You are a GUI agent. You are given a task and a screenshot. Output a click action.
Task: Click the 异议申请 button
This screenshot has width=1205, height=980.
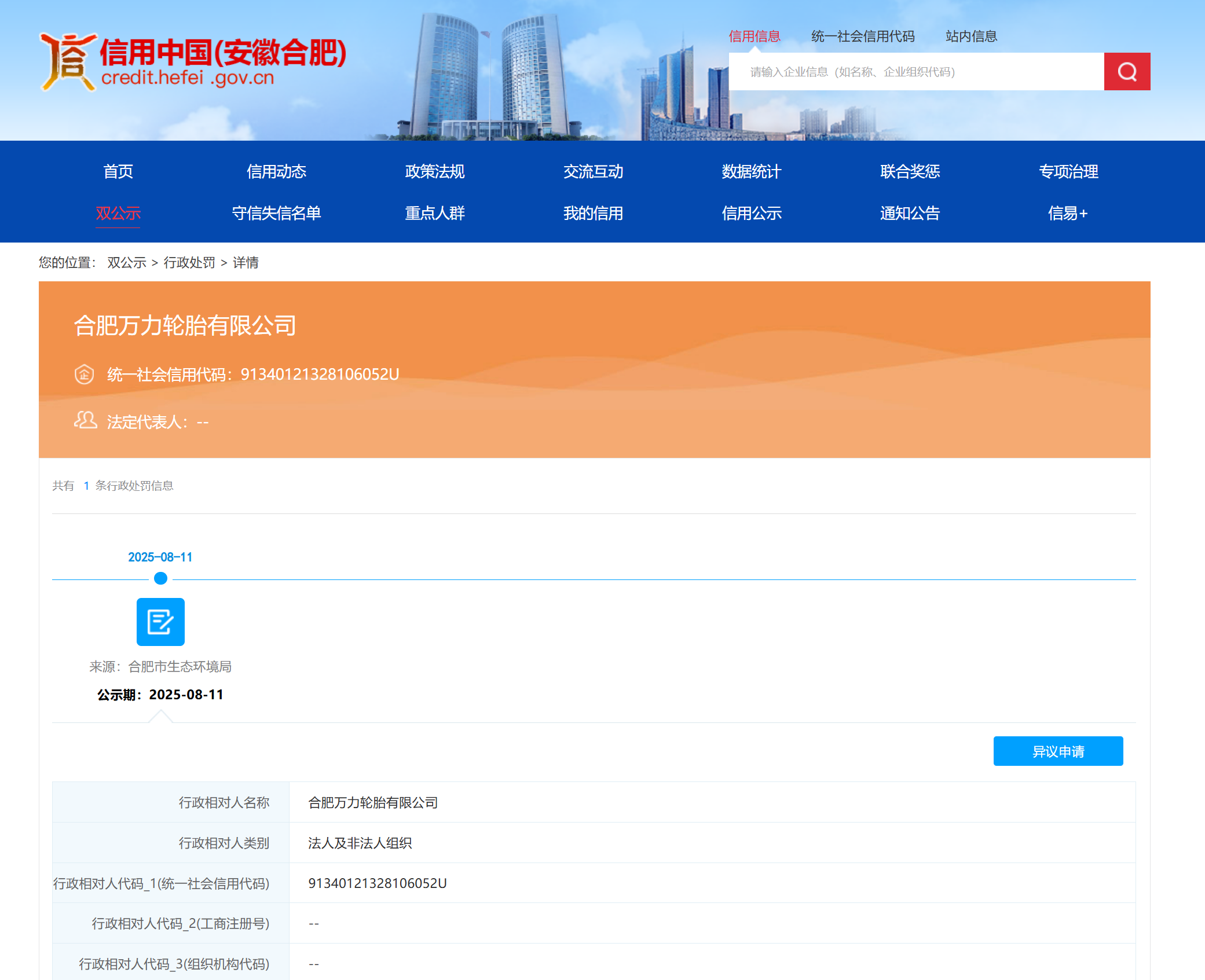(1058, 751)
